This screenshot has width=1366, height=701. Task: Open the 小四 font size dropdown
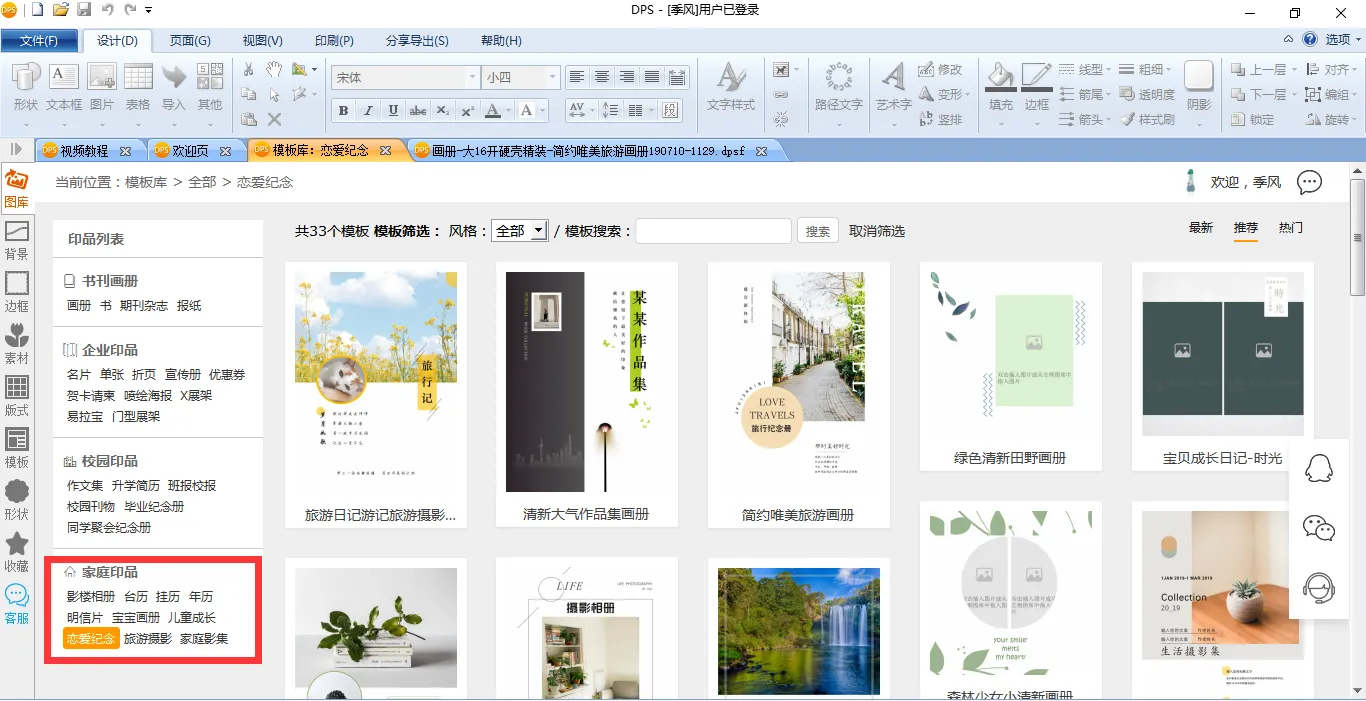(551, 77)
